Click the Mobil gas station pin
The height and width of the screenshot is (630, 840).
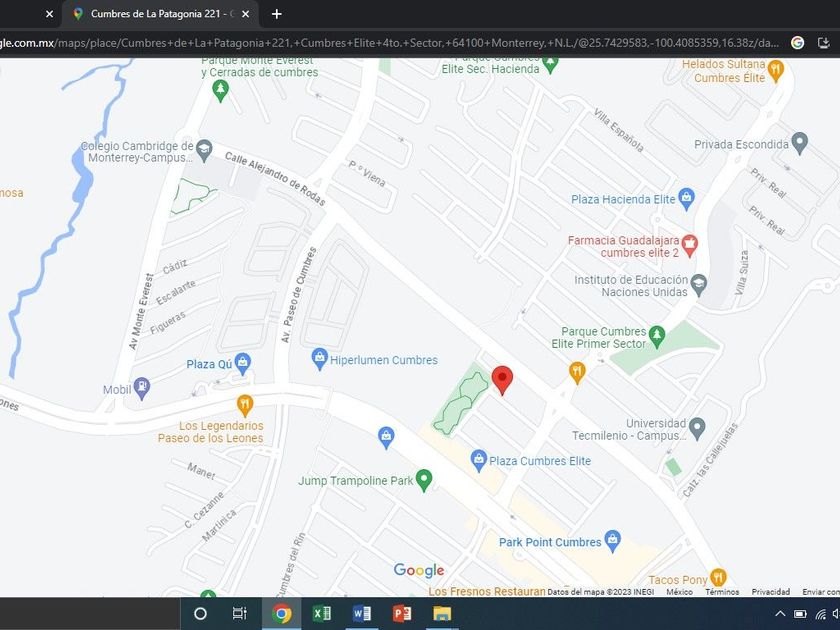pyautogui.click(x=141, y=388)
